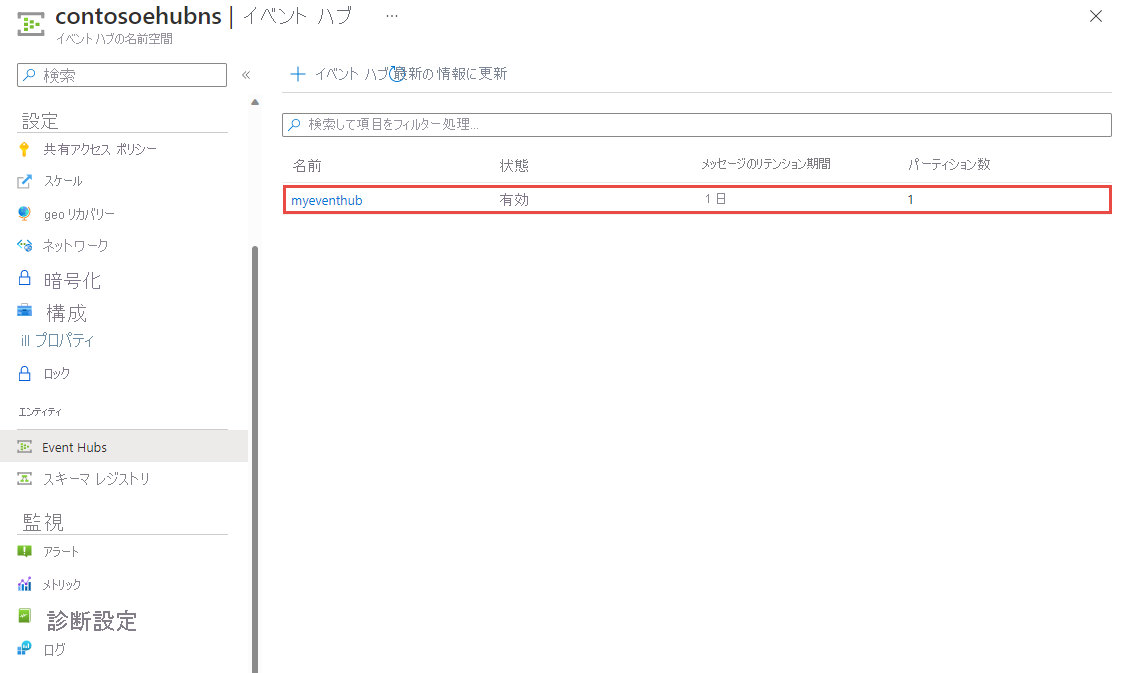
Task: Open 共有アクセス ポリシー settings
Action: point(100,149)
